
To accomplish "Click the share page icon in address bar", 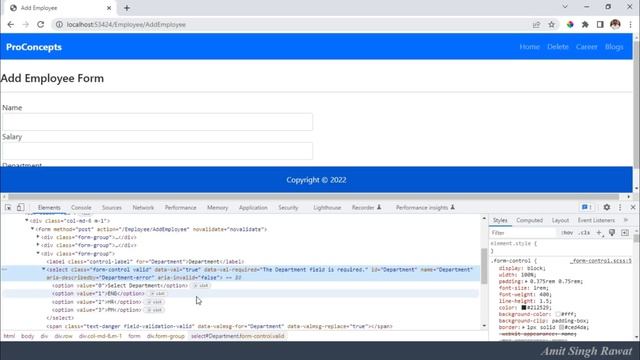I will [536, 24].
